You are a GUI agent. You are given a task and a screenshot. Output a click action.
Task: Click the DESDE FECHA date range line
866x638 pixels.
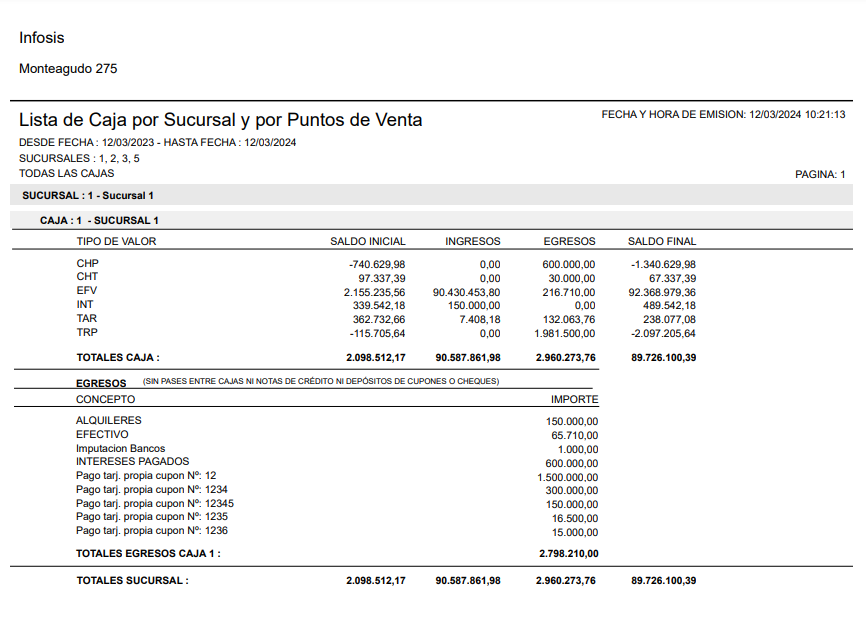pos(157,143)
